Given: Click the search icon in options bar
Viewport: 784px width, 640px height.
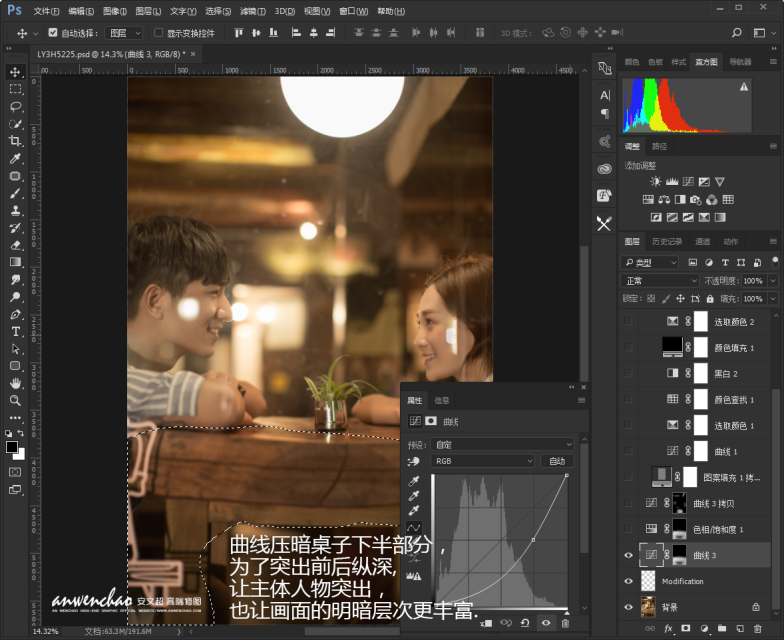Looking at the screenshot, I should [x=736, y=32].
